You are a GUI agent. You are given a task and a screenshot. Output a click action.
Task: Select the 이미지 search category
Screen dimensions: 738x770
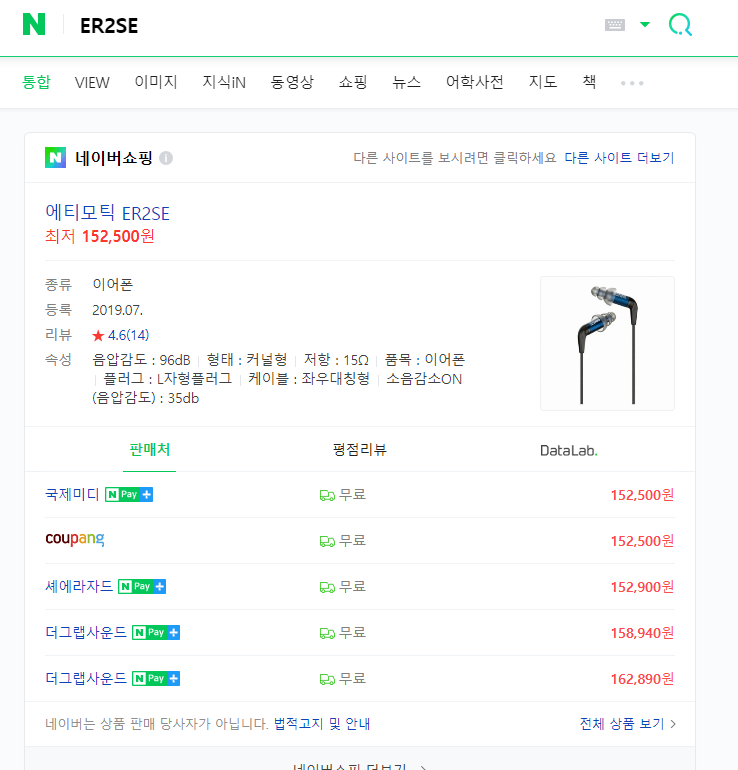pyautogui.click(x=156, y=82)
